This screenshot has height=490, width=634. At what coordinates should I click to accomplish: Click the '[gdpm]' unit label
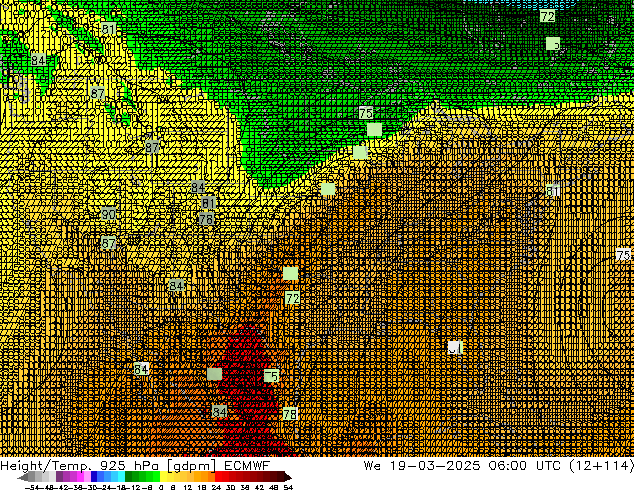point(192,466)
